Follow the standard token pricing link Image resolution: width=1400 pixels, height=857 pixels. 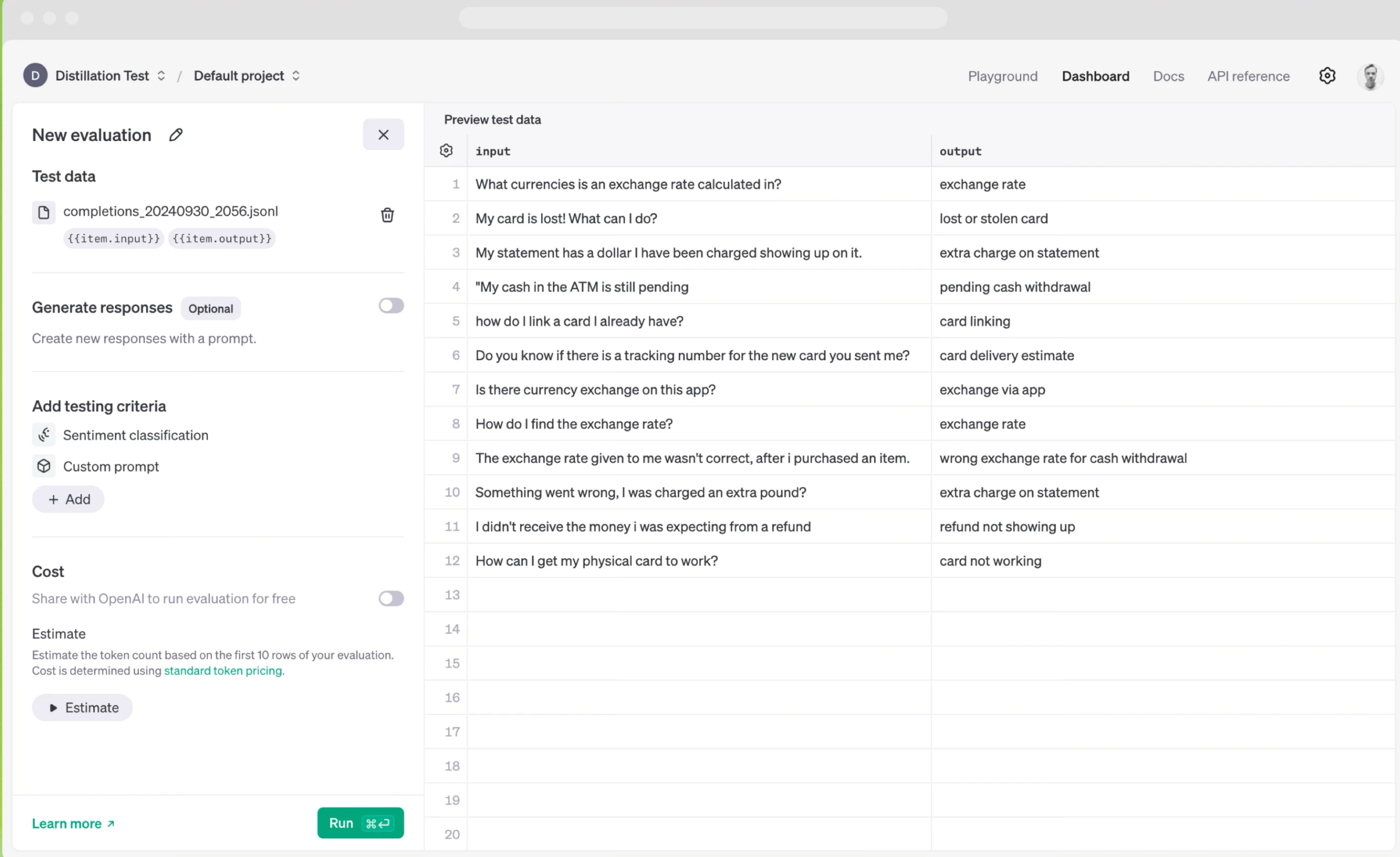tap(223, 671)
